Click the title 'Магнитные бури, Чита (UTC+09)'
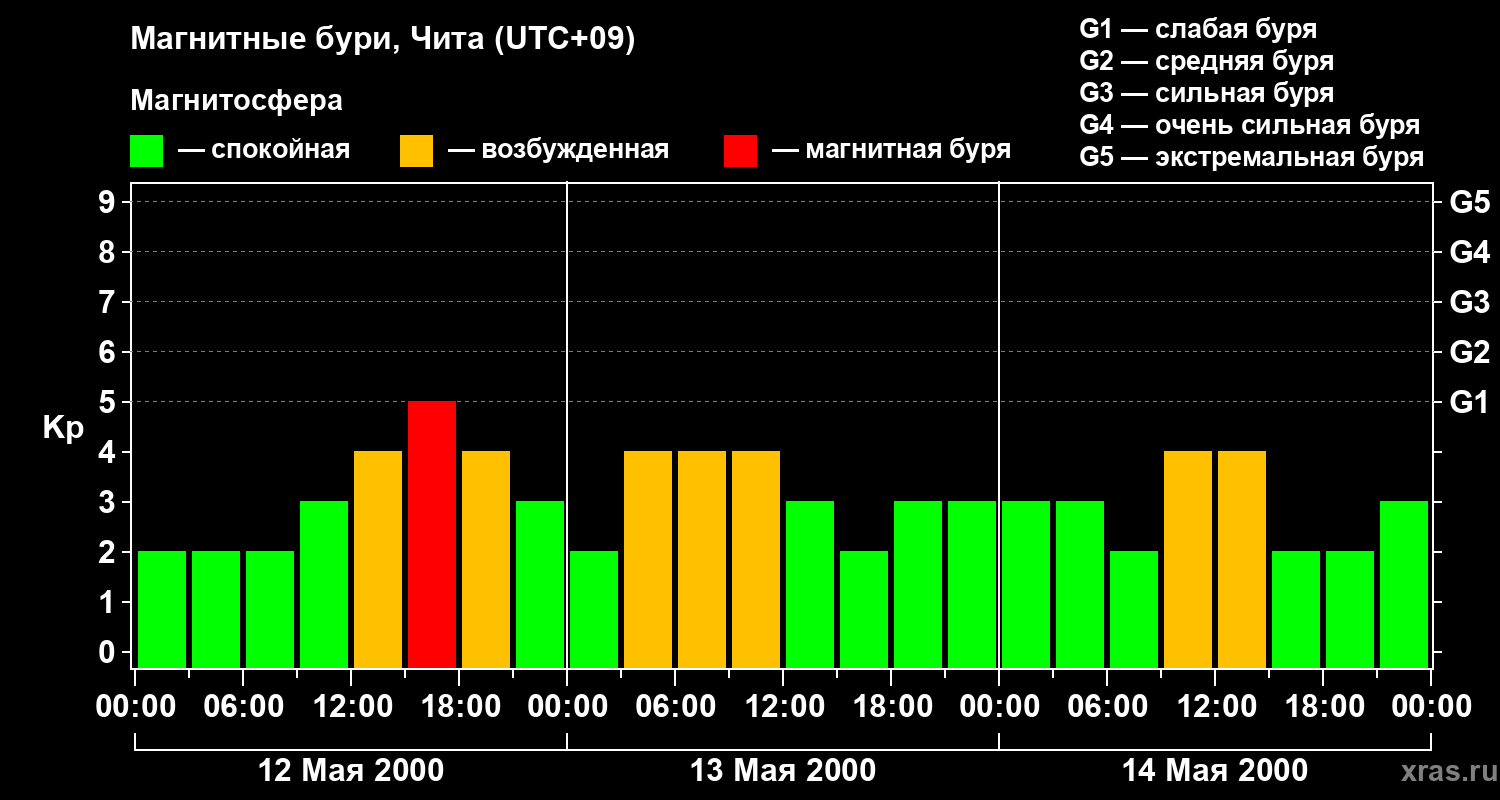The image size is (1500, 800). (x=383, y=39)
